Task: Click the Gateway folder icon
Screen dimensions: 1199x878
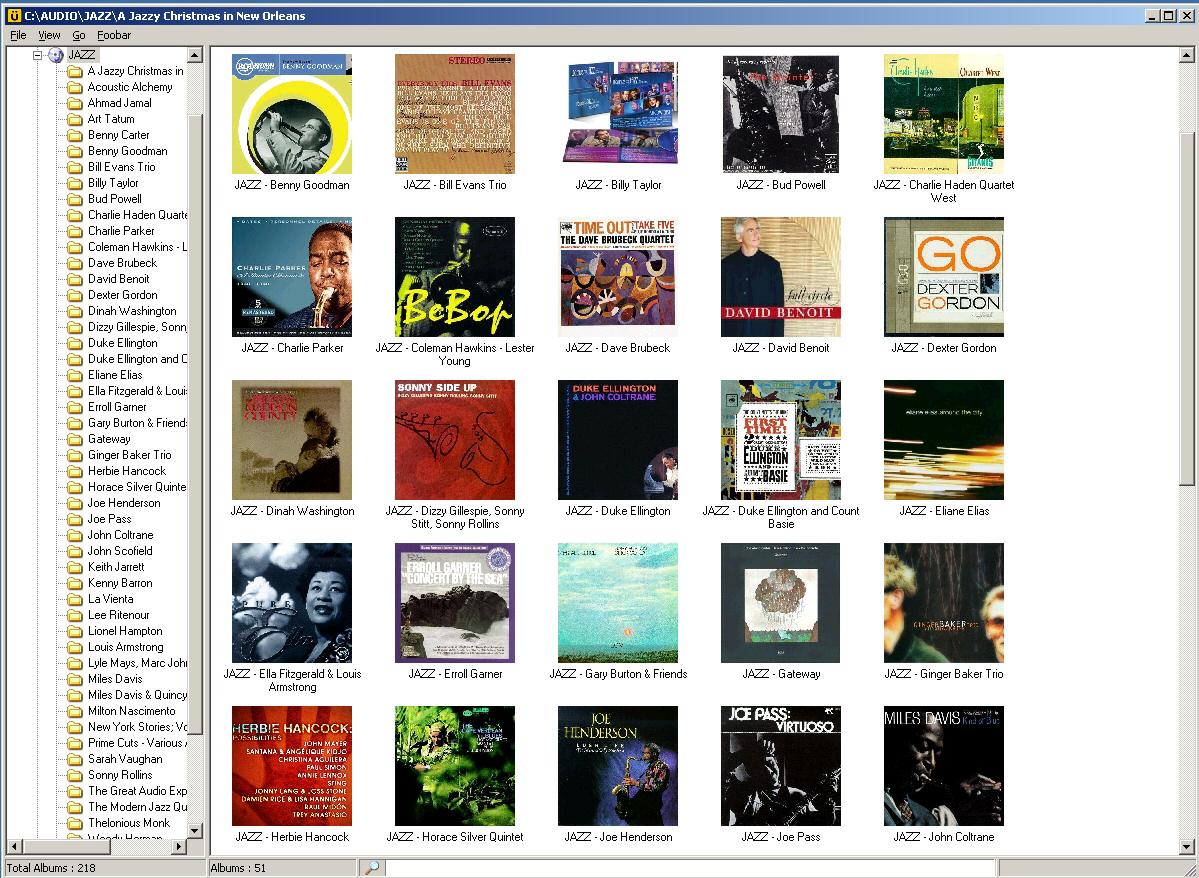Action: tap(74, 440)
